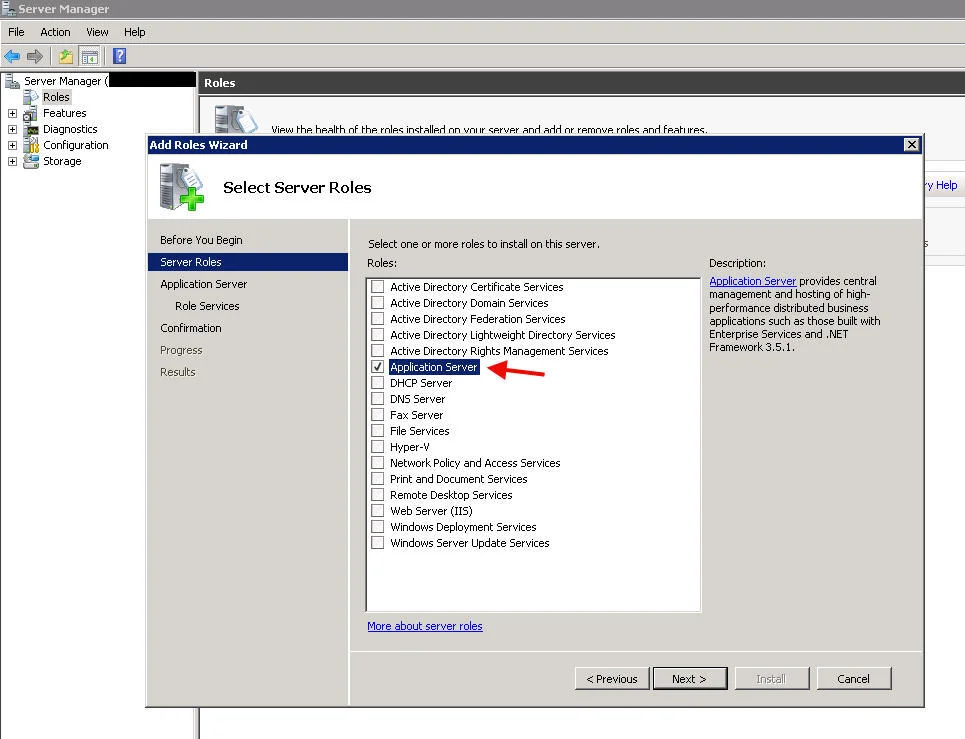Image resolution: width=965 pixels, height=739 pixels.
Task: Select the highlighted Application Server role label
Action: coord(434,367)
